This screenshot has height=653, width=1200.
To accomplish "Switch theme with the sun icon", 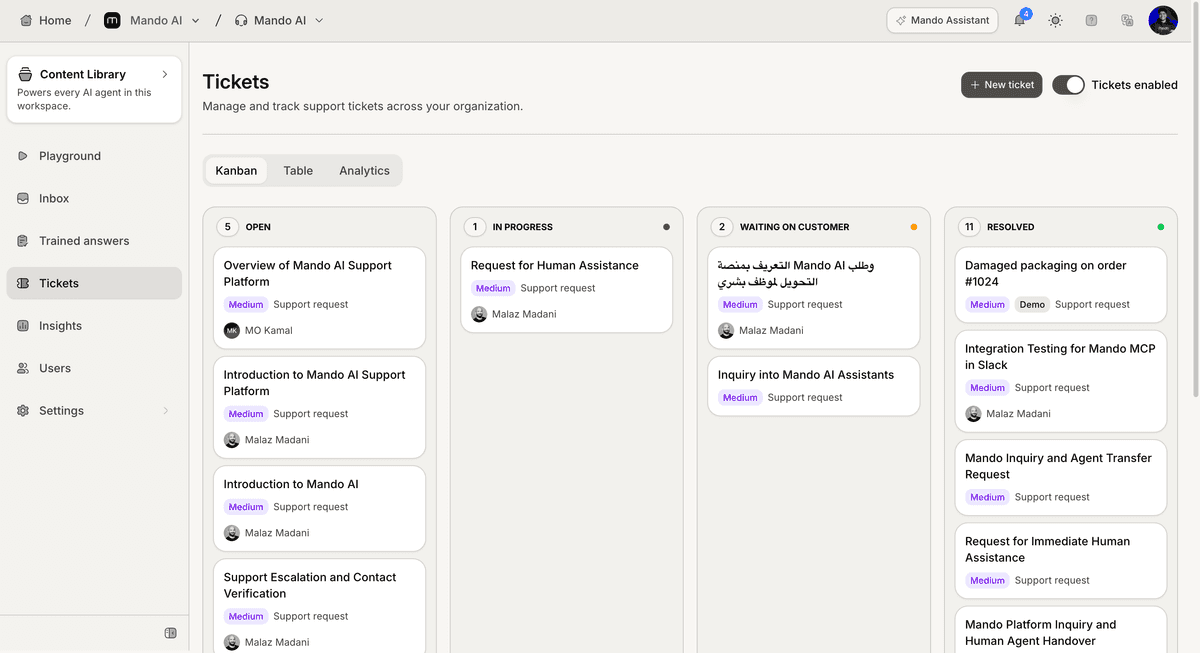I will (x=1055, y=20).
